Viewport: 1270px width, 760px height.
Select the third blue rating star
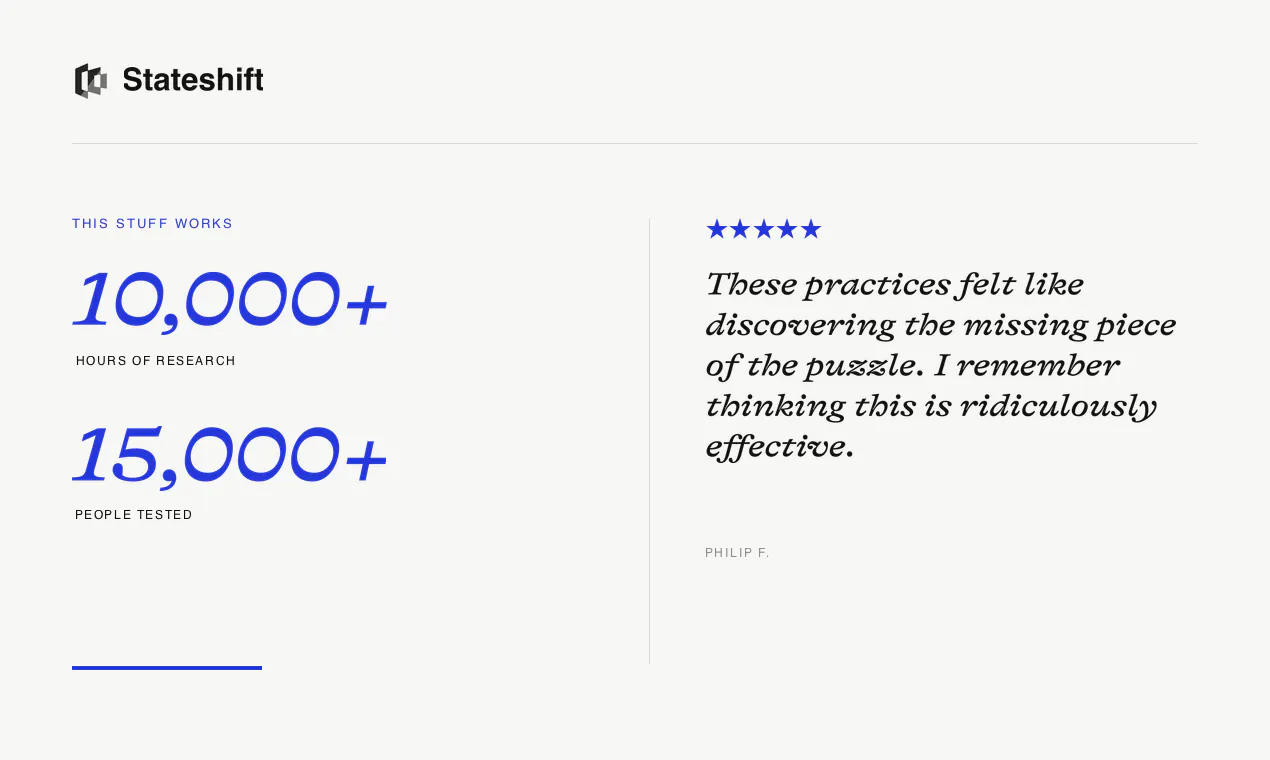pos(764,229)
